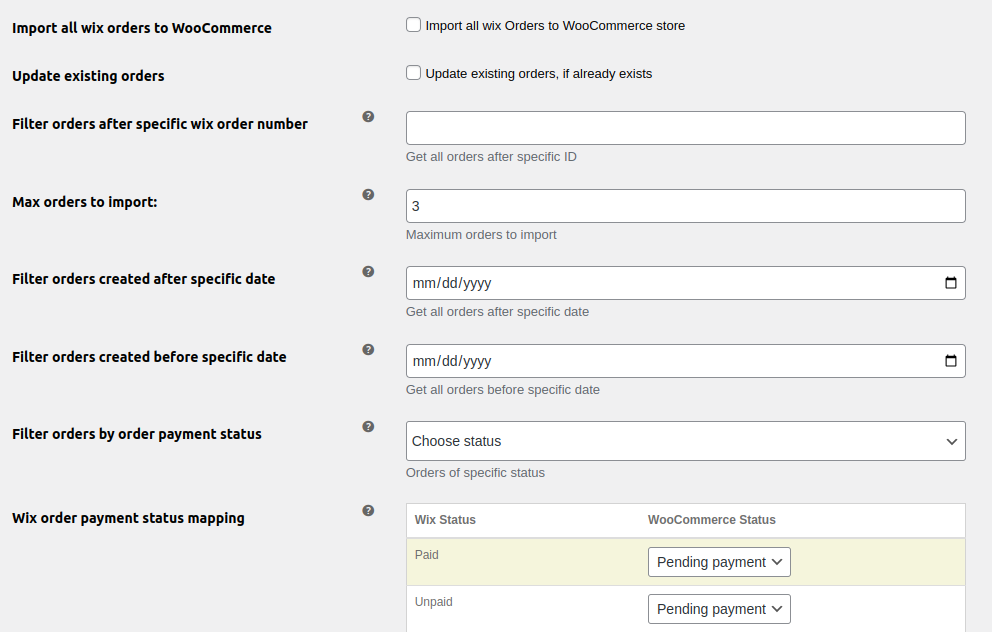992x632 pixels.
Task: Click the created-before date input field
Action: [x=600, y=361]
